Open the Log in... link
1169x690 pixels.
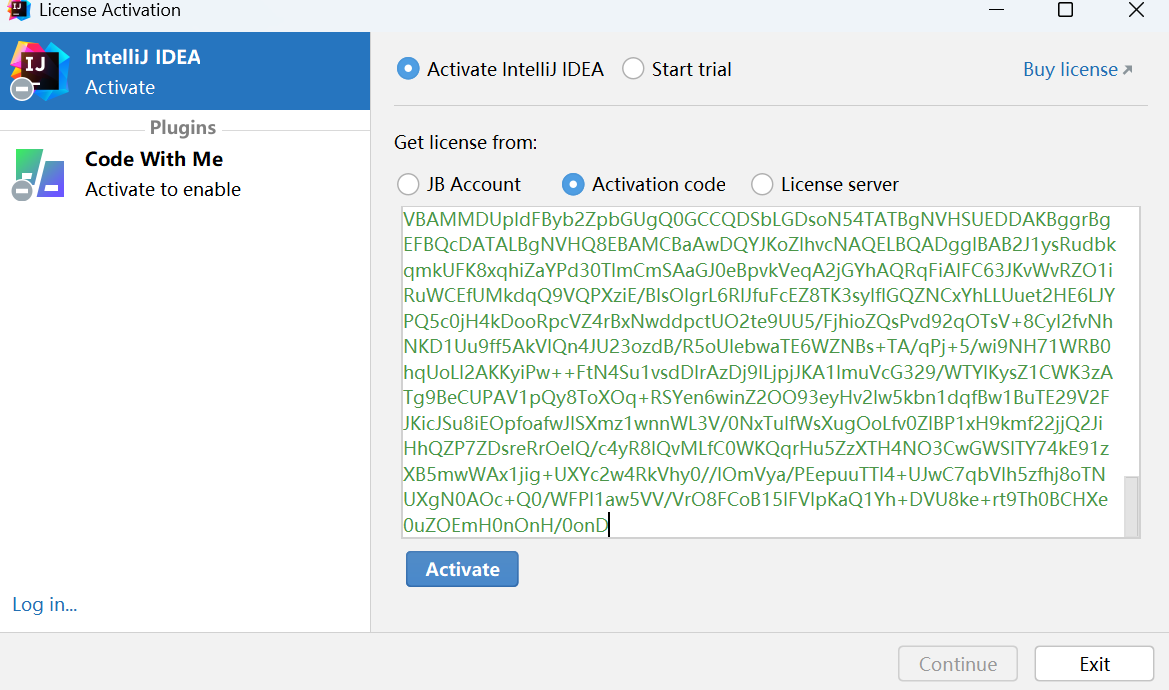click(x=45, y=604)
